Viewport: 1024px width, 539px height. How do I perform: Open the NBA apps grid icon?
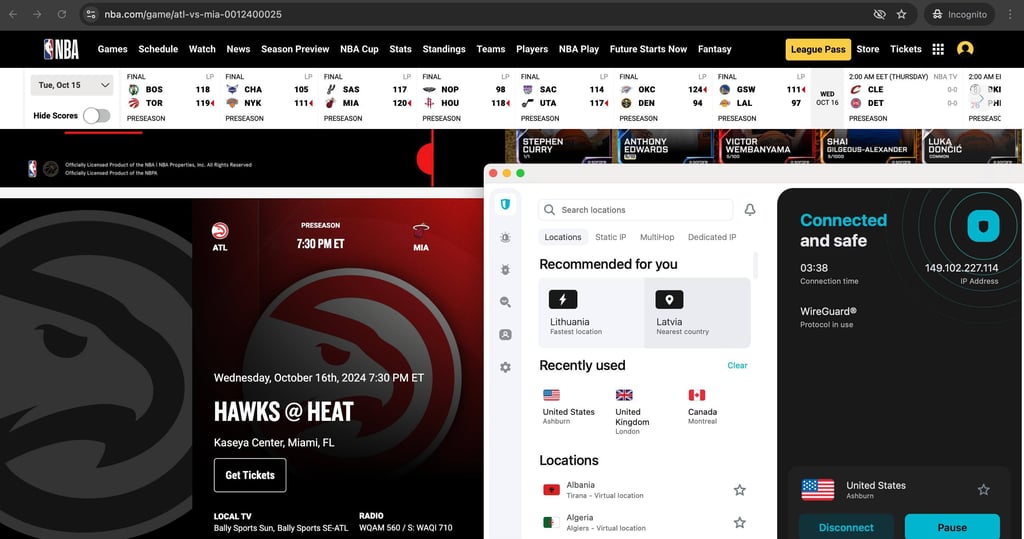(938, 49)
